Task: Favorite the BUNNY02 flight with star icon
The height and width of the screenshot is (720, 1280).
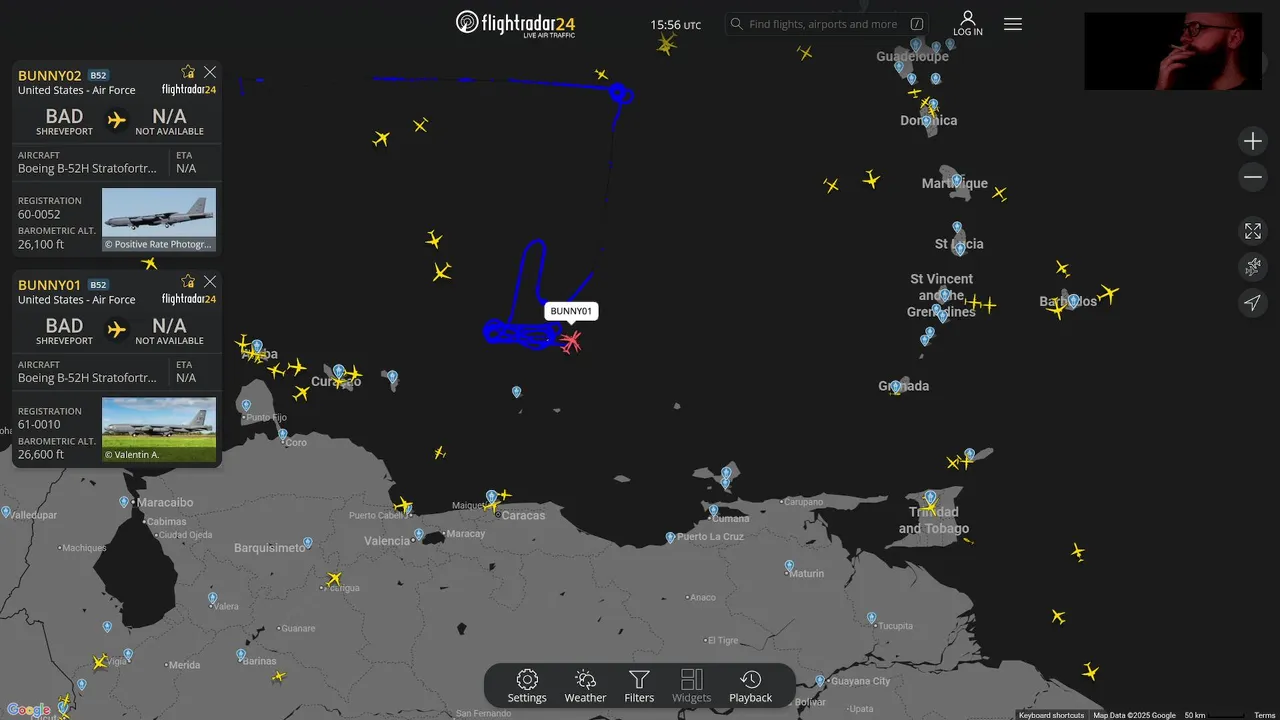Action: point(188,72)
